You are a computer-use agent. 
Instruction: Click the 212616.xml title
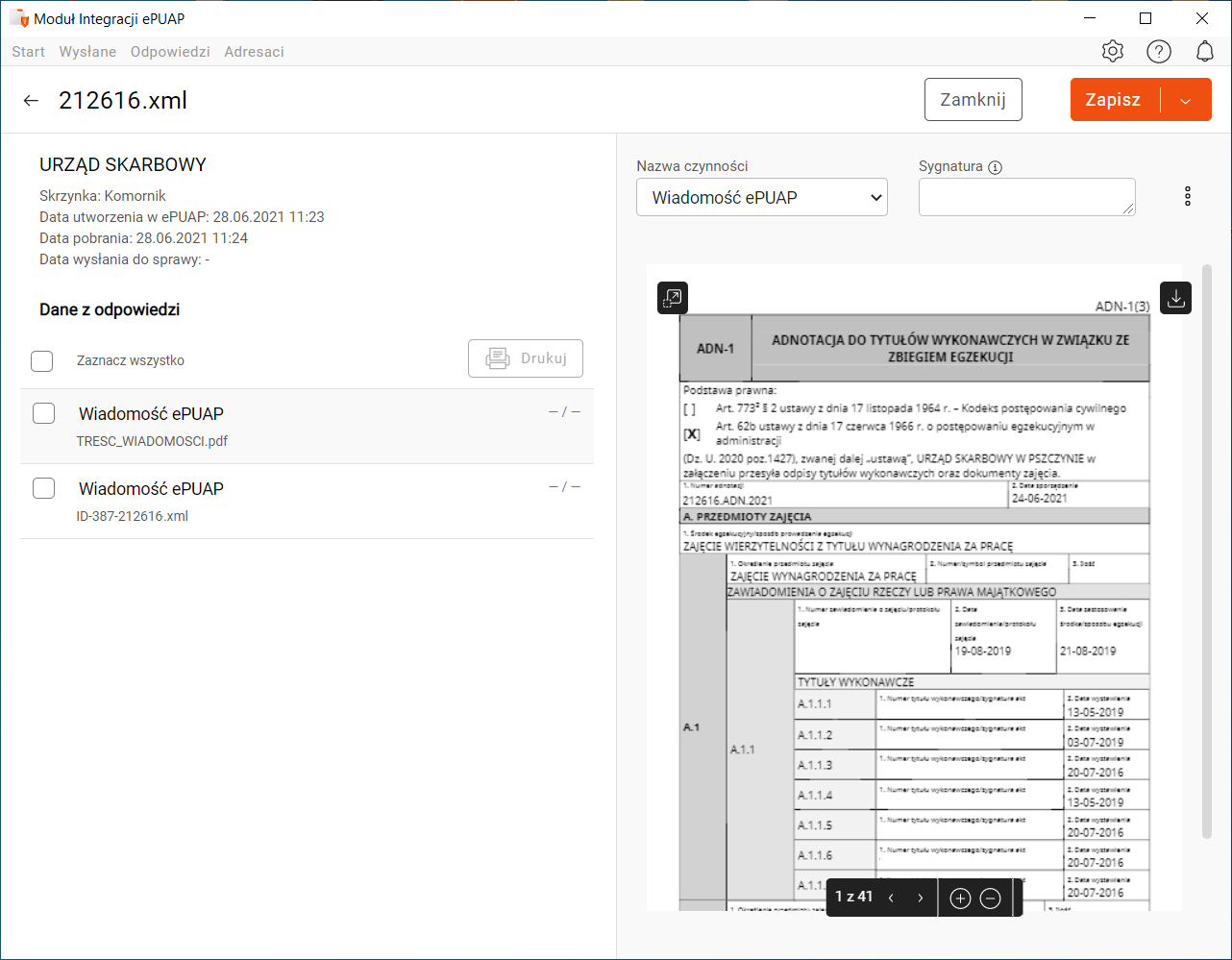[123, 101]
